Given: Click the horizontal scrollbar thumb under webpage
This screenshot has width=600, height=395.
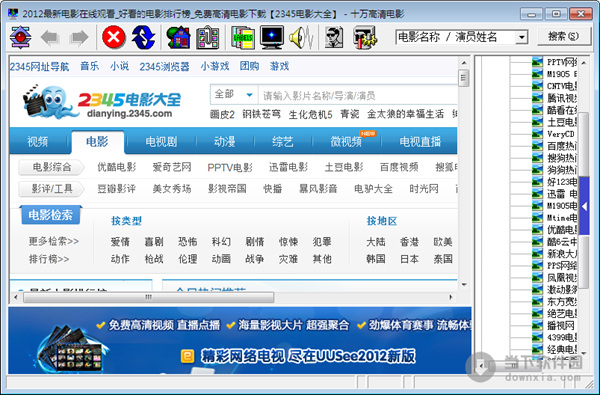Looking at the screenshot, I should coord(148,297).
